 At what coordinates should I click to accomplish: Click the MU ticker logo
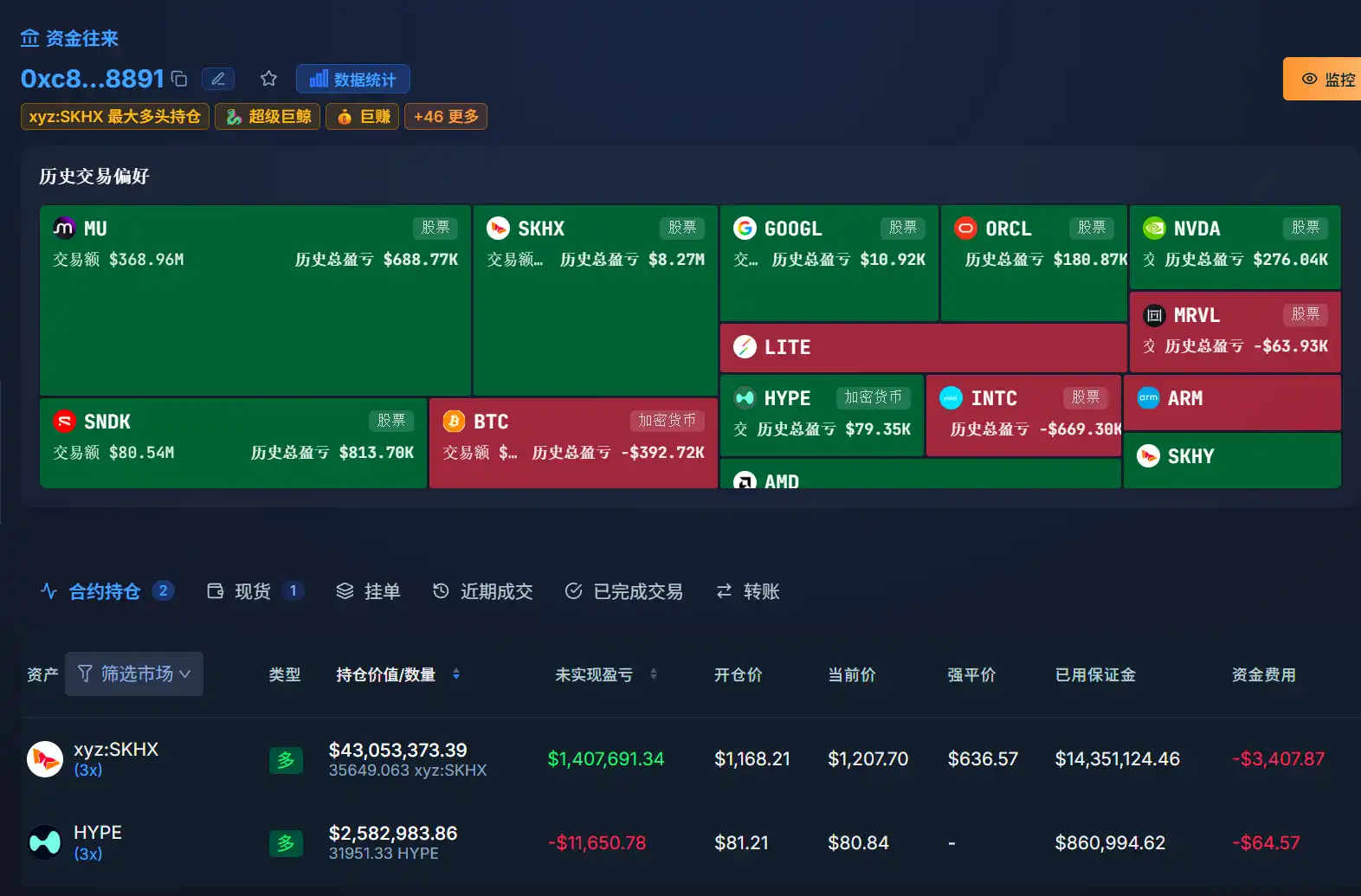coord(64,228)
